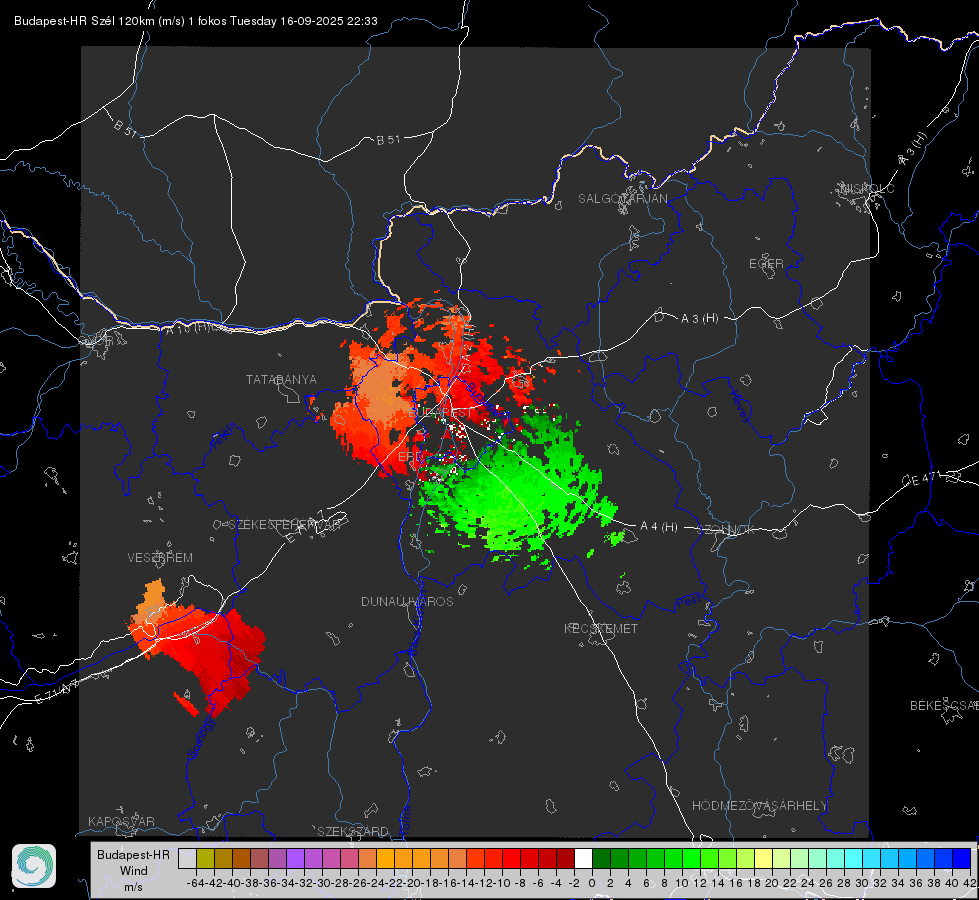The width and height of the screenshot is (979, 900).
Task: Click the KAPOSVÁR city label
Action: [121, 821]
